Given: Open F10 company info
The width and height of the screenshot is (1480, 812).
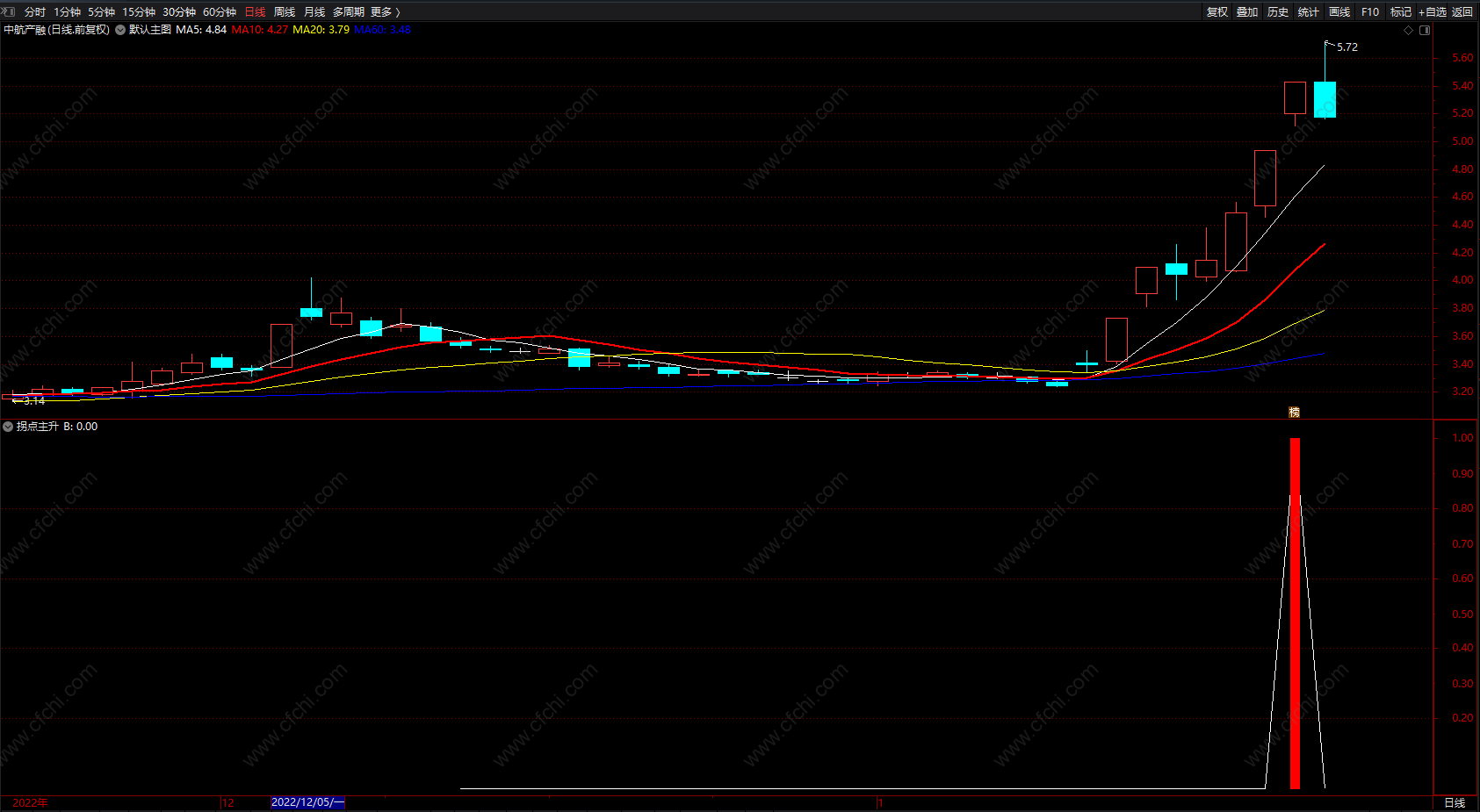Looking at the screenshot, I should pos(1370,12).
